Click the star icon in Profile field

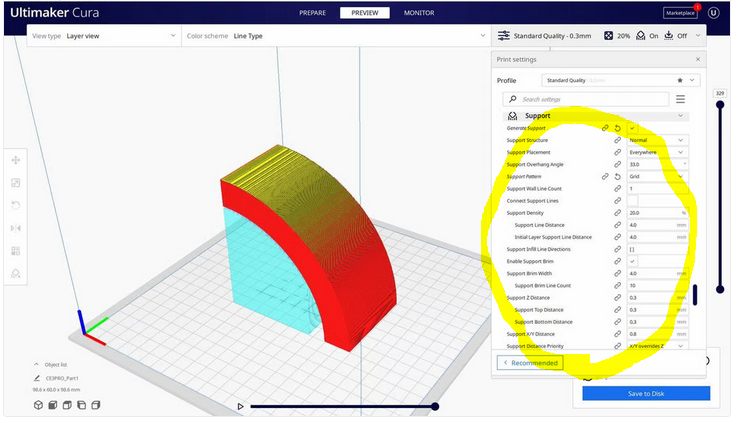[680, 80]
